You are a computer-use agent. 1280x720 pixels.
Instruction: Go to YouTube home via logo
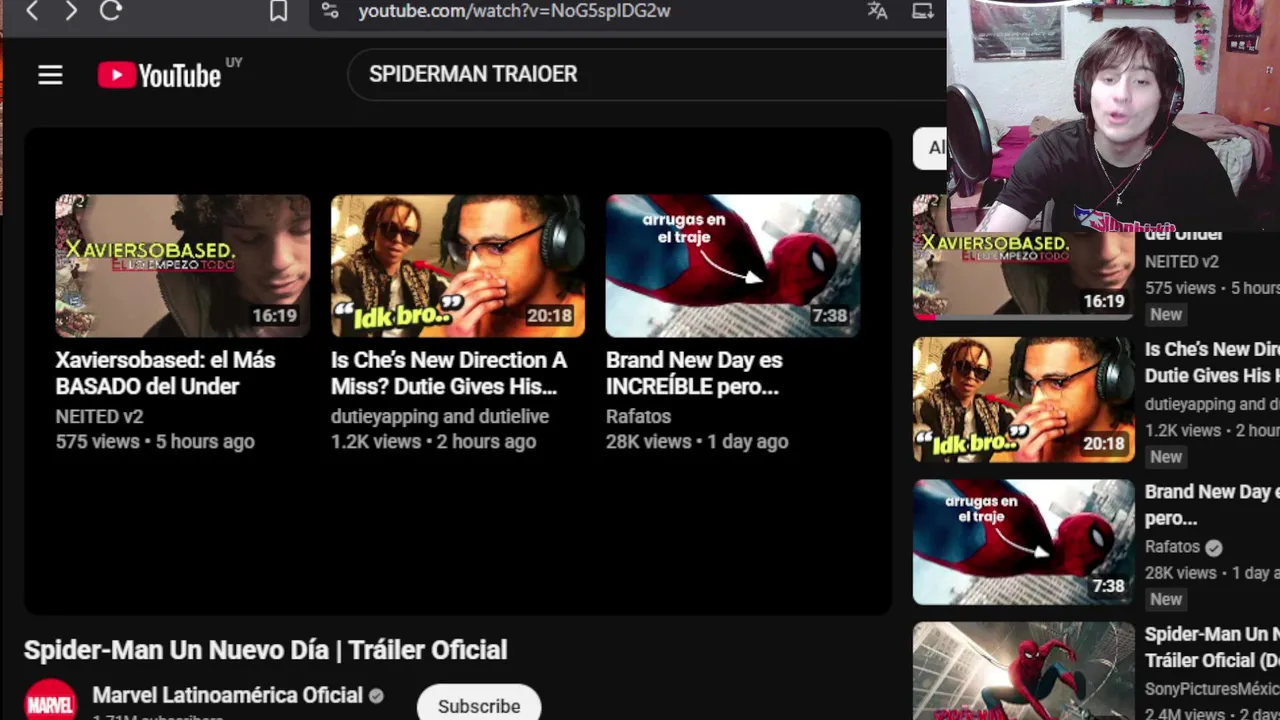pos(160,75)
